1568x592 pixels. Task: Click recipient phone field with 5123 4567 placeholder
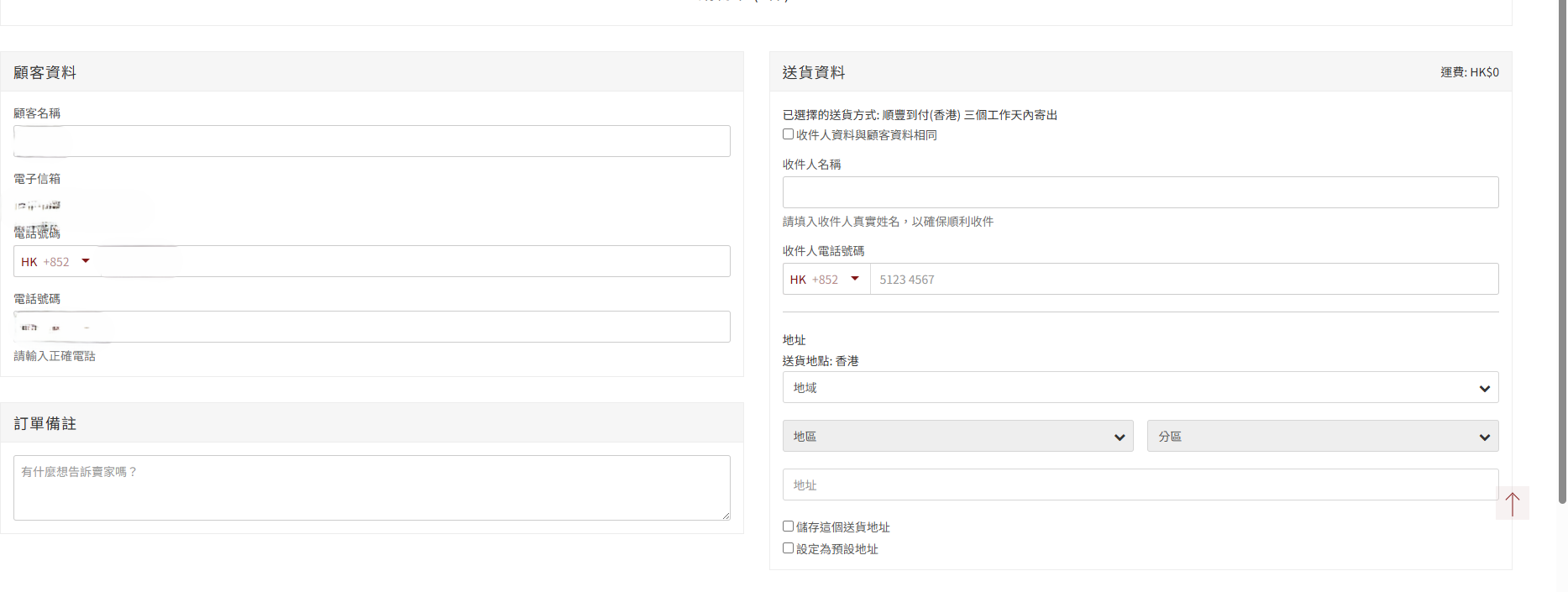[1183, 280]
